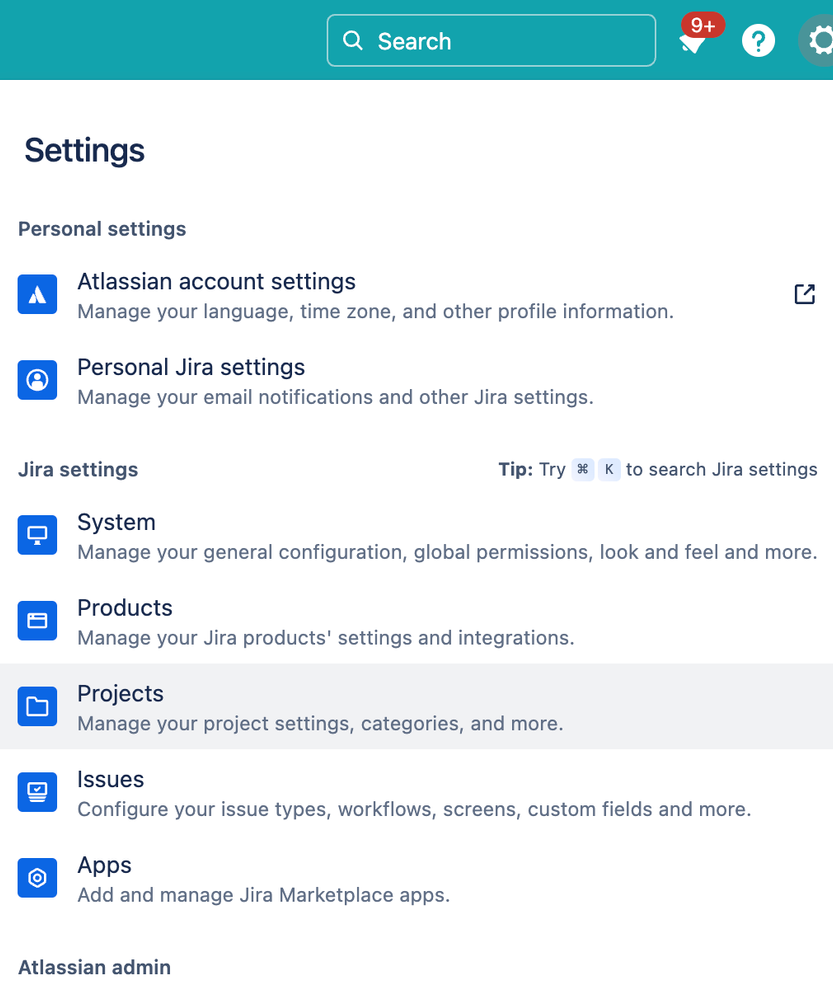Click the Apps hexagon icon
The image size is (833, 999).
tap(37, 878)
